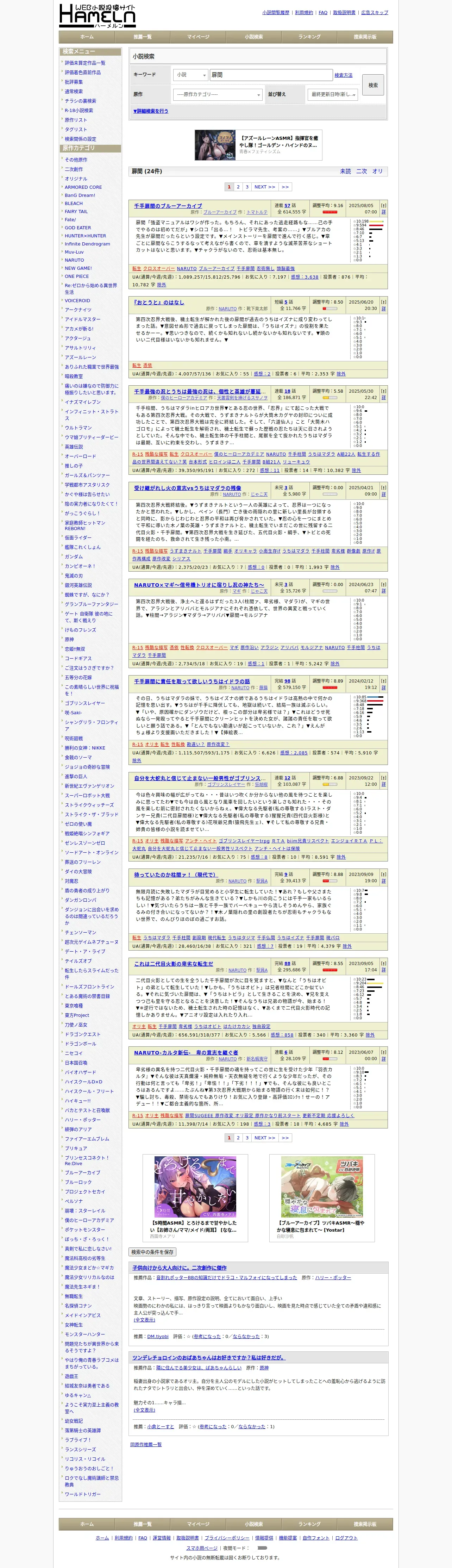
Task: Click the 詳 details link for 千手扉間のブルーアーカイブ
Action: (x=383, y=212)
